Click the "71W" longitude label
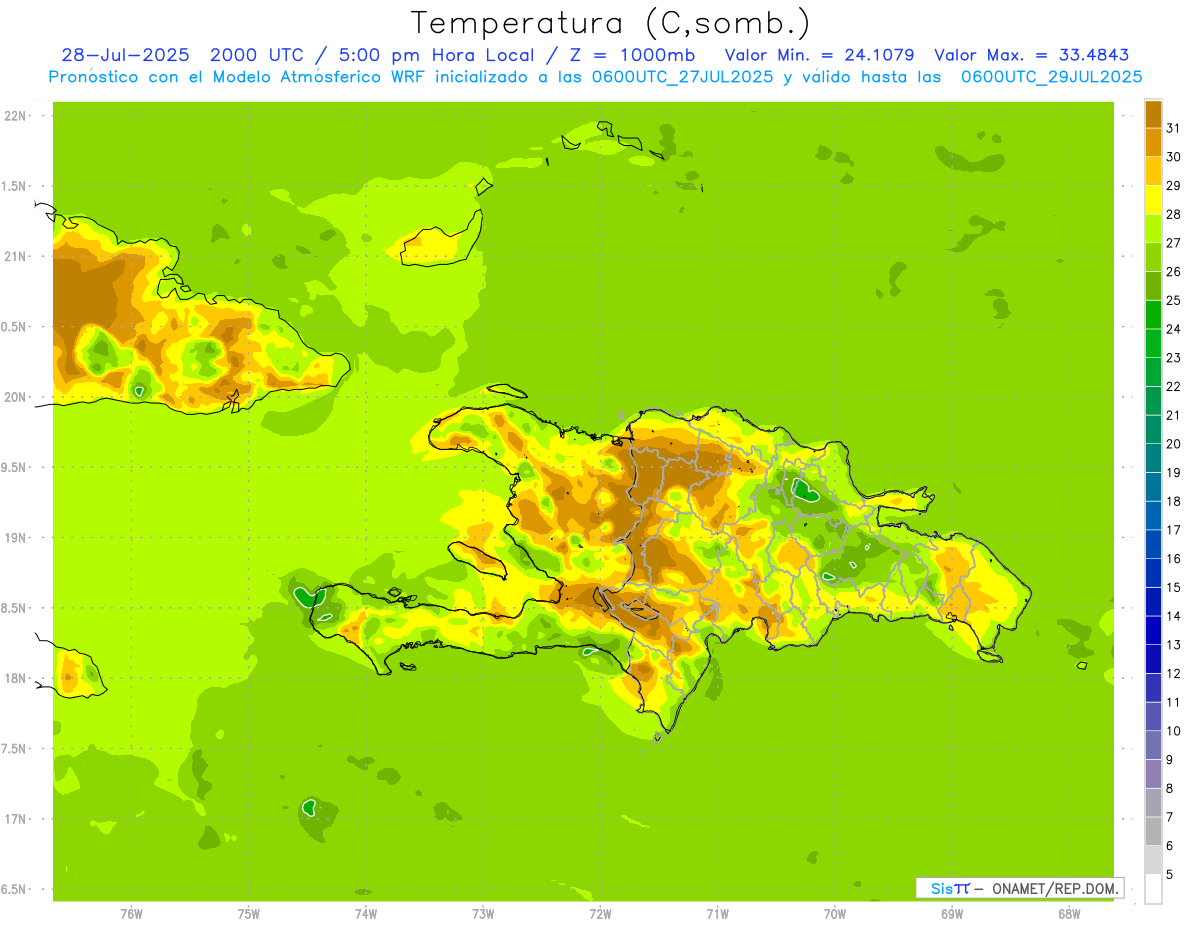 click(x=717, y=914)
